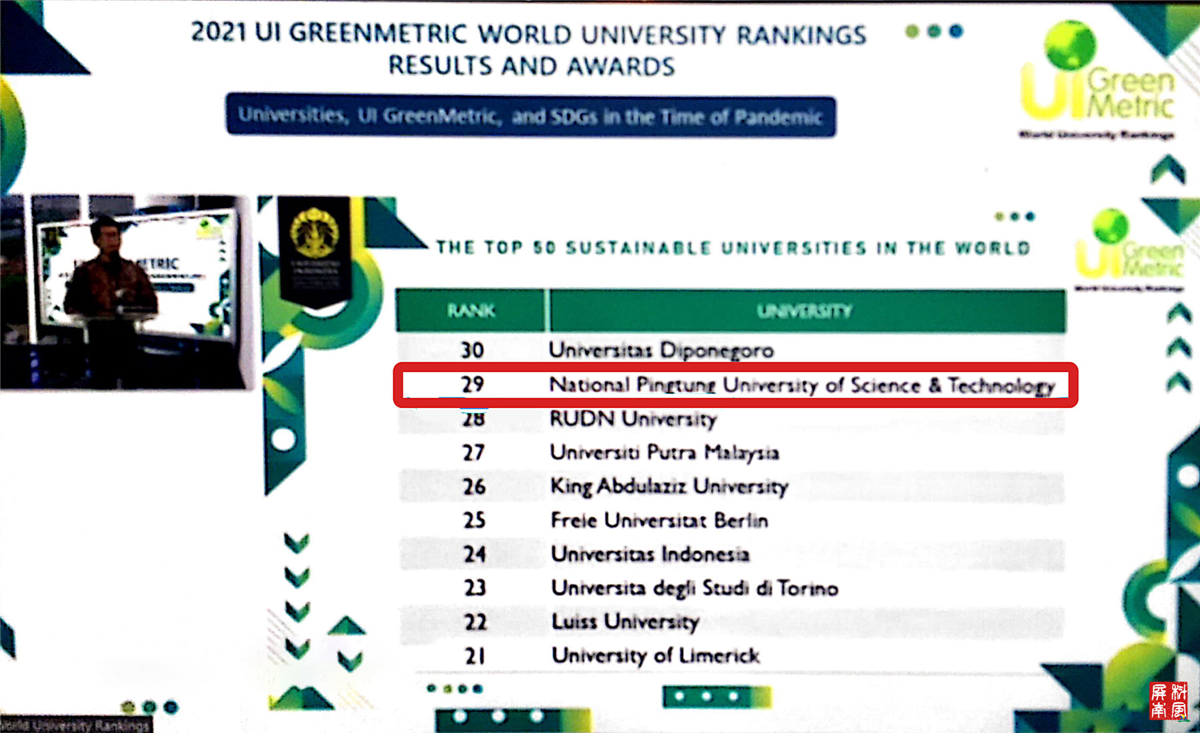Click the UNIVERSITY column header
1200x733 pixels.
point(805,311)
